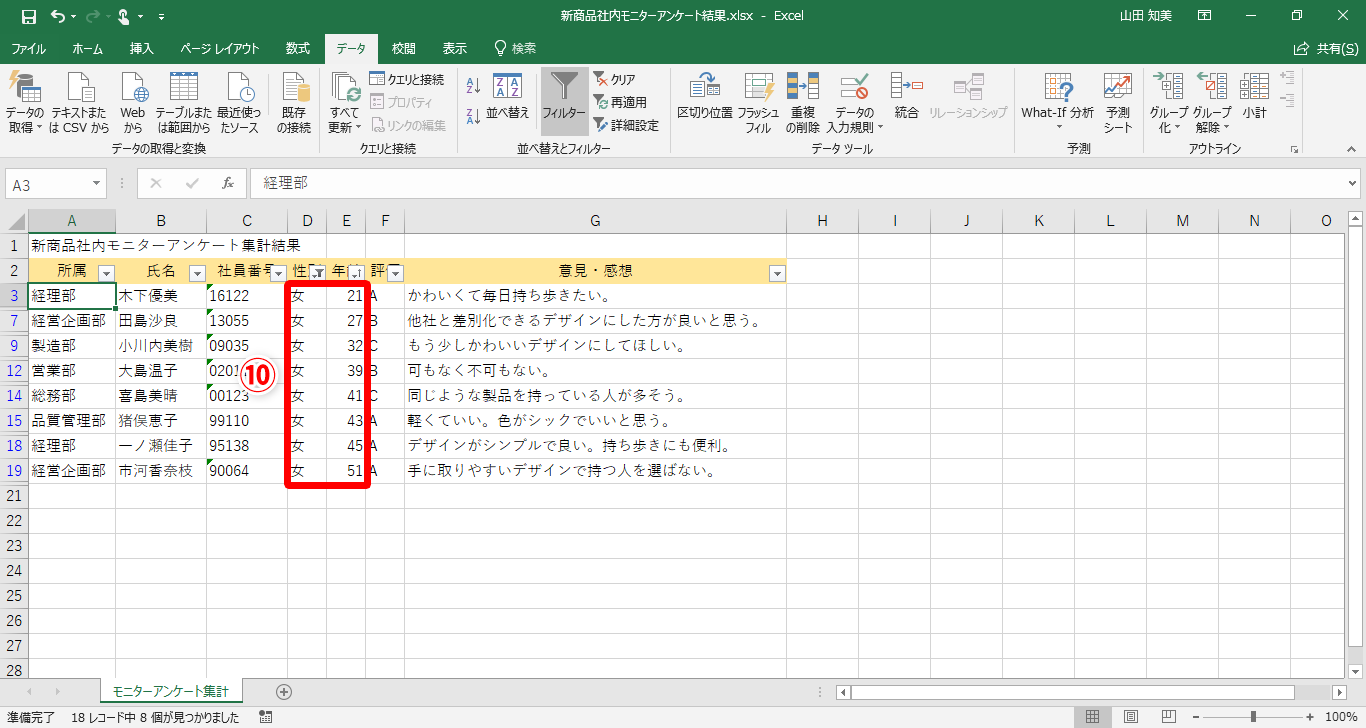Click 重複の削除 to remove duplicates
This screenshot has width=1366, height=728.
tap(803, 103)
